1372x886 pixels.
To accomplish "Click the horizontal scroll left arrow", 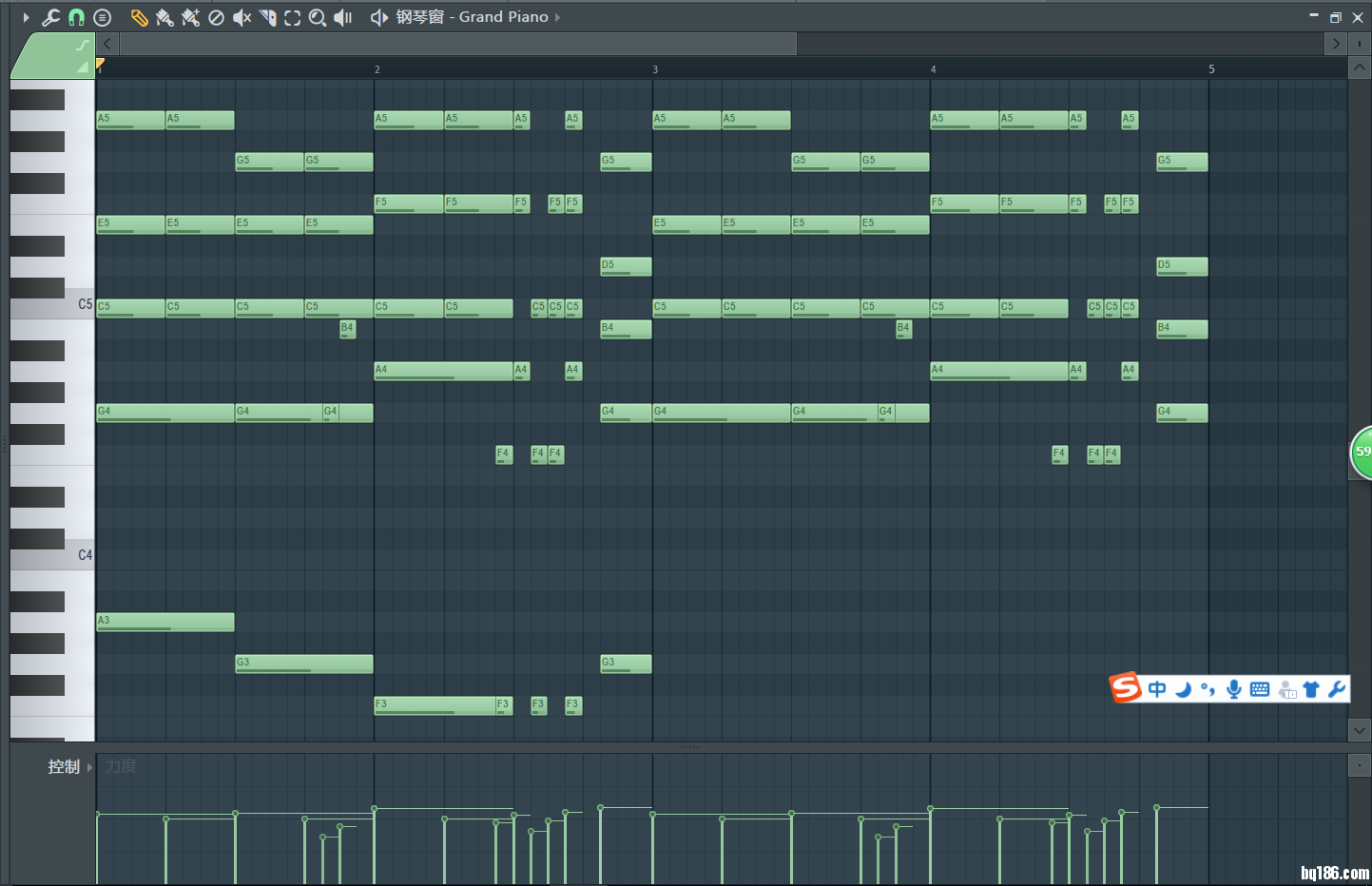I will coord(107,44).
